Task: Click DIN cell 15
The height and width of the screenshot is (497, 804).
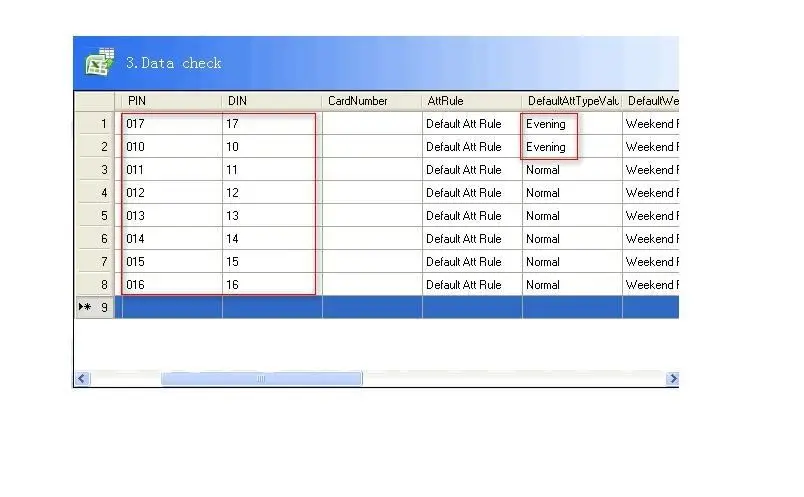Action: coord(272,262)
